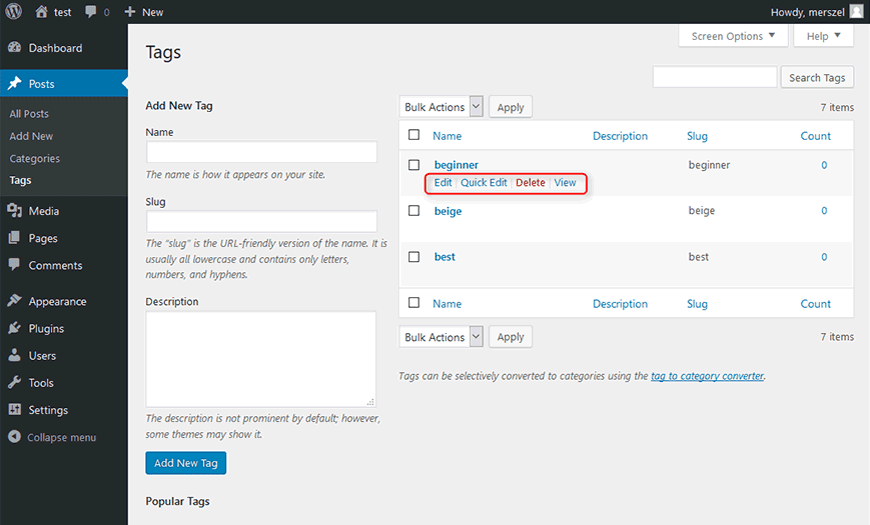Click the count 0 for the beige tag
Screen dimensions: 870x525
pos(824,210)
